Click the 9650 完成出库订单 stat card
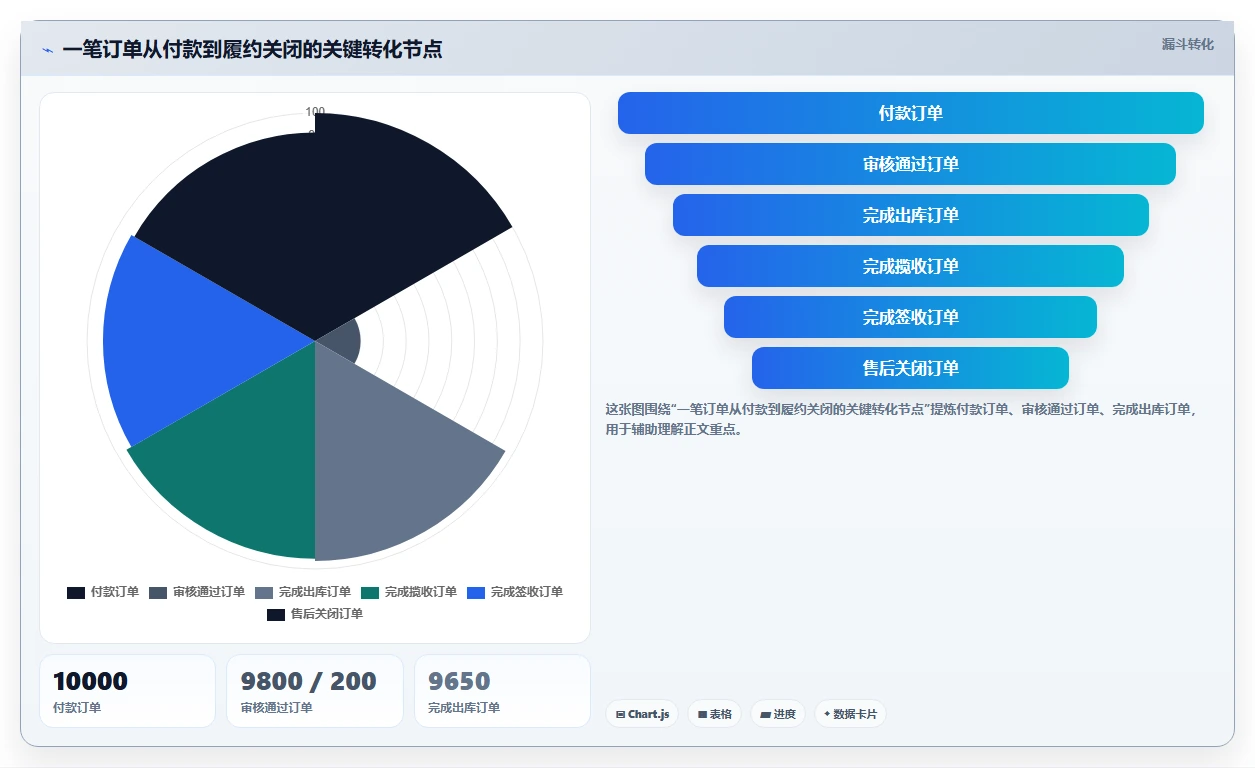Viewport: 1255px width, 768px height. click(502, 691)
